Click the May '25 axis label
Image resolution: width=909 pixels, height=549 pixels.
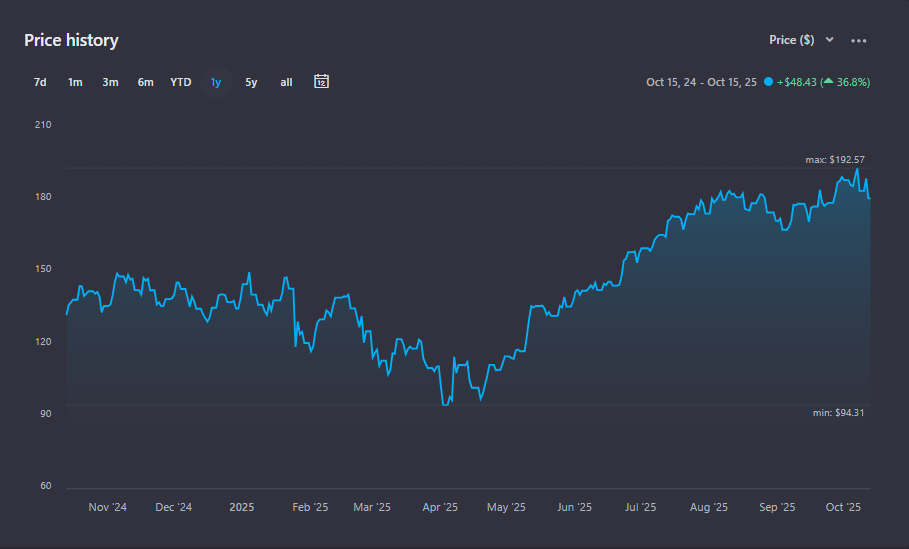pos(505,507)
